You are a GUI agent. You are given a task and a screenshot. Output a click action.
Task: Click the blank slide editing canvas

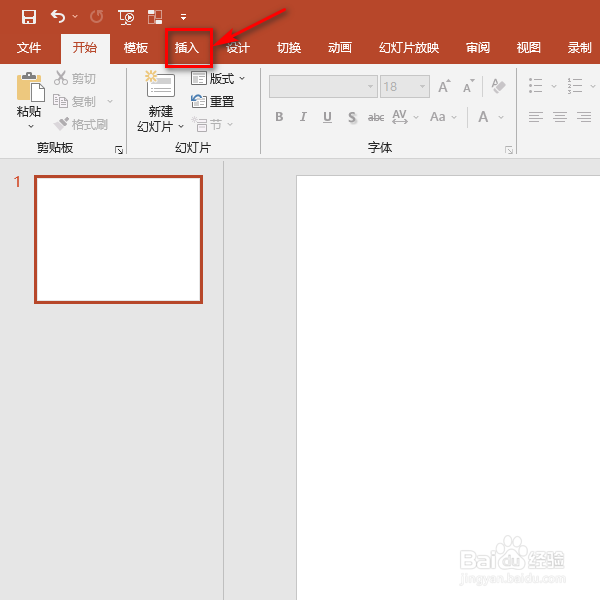click(448, 387)
